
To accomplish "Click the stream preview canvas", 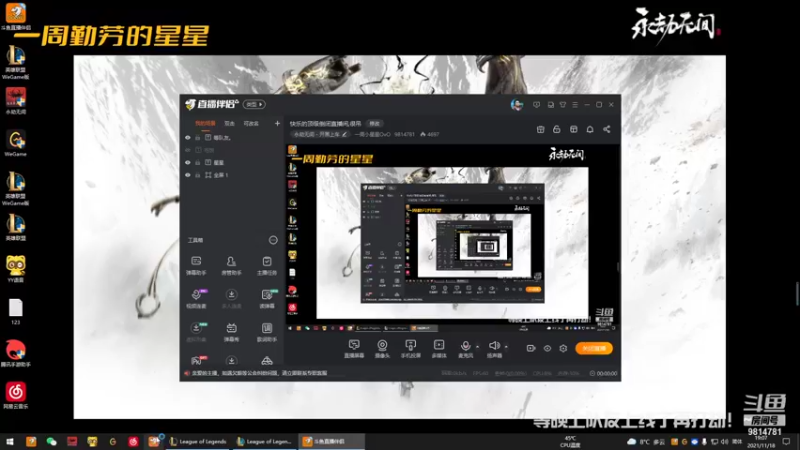I will pyautogui.click(x=452, y=238).
